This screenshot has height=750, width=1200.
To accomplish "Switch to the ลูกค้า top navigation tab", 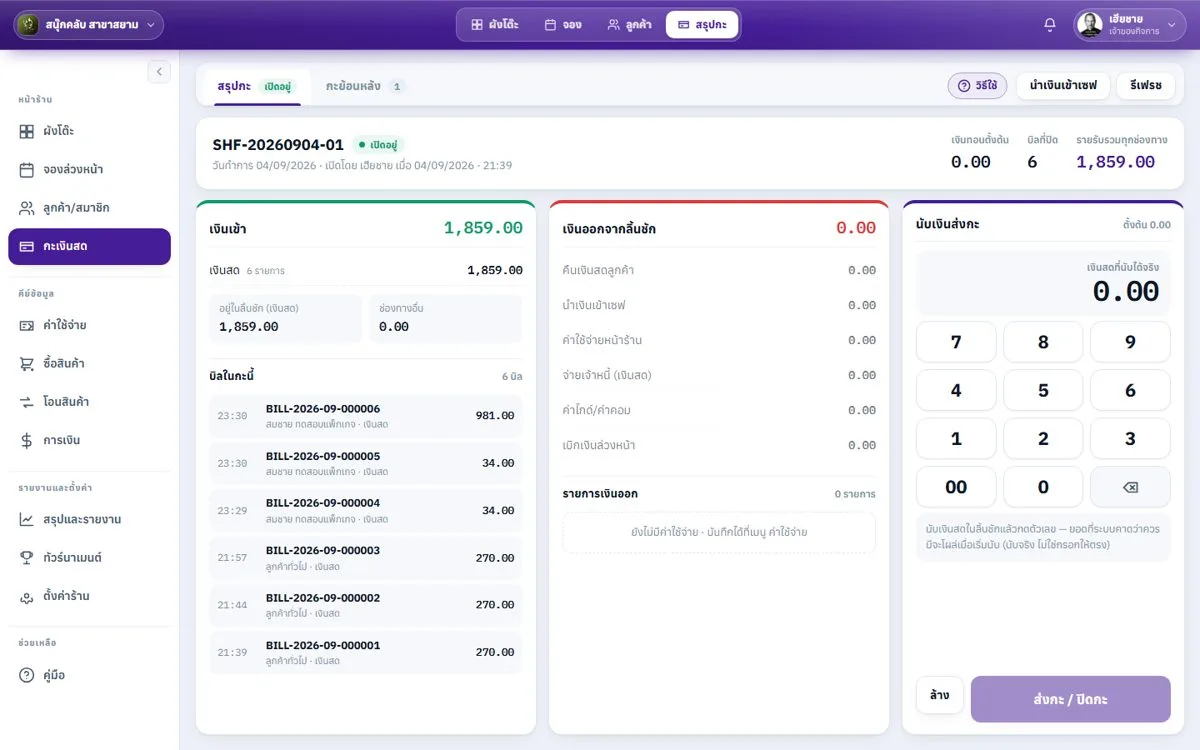I will point(630,25).
